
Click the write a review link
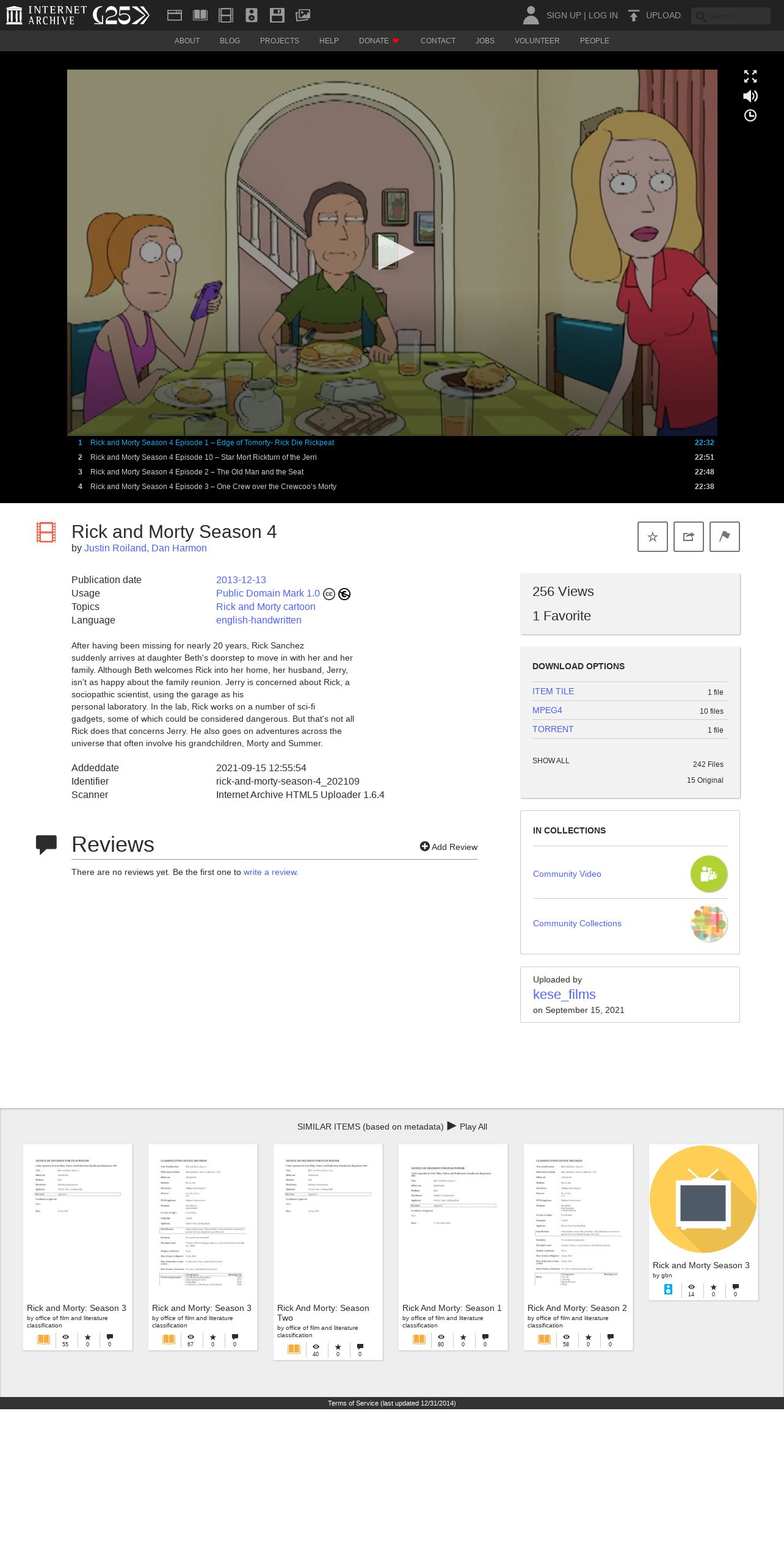(270, 872)
